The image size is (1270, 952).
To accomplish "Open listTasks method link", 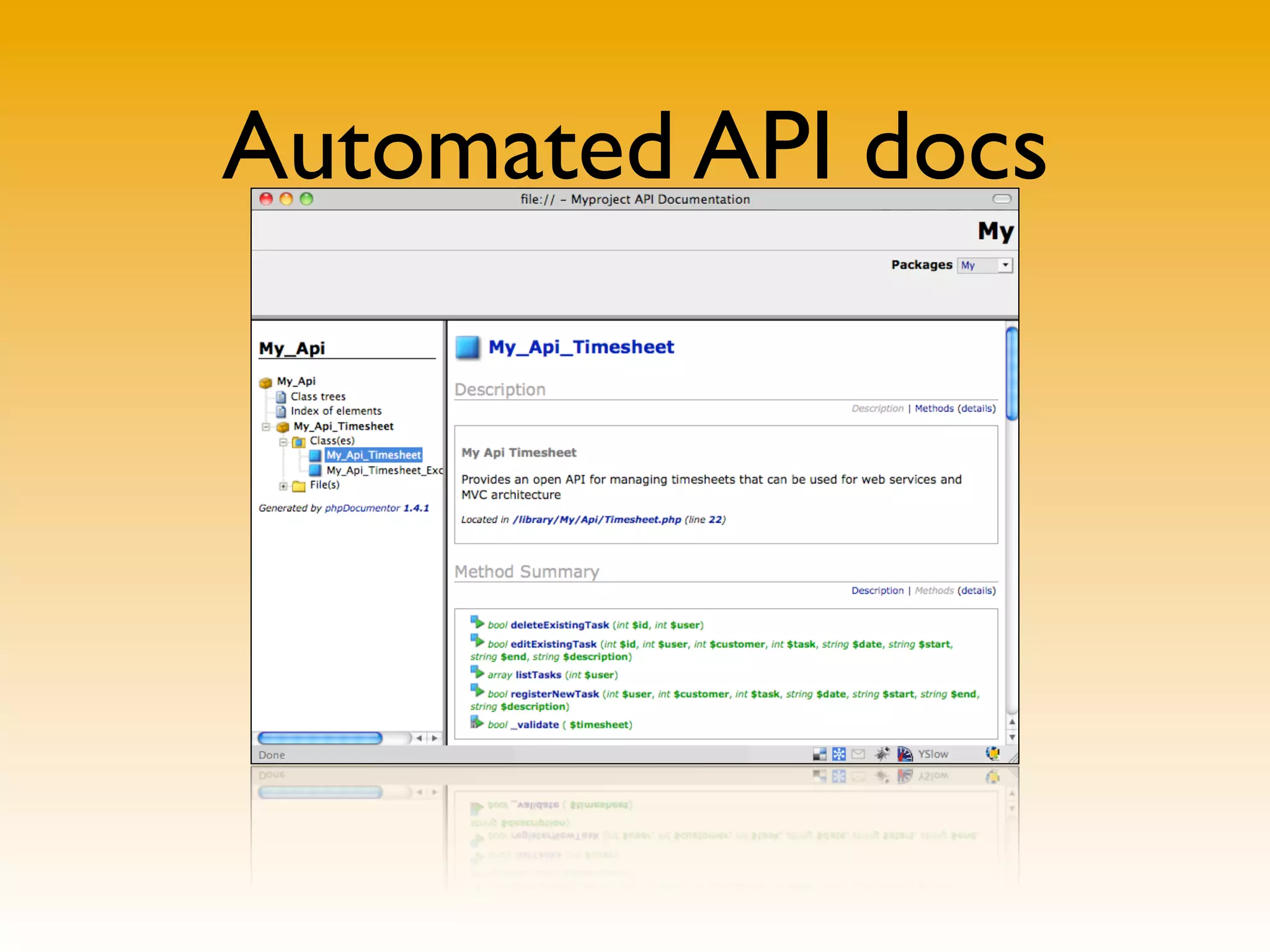I will 538,675.
